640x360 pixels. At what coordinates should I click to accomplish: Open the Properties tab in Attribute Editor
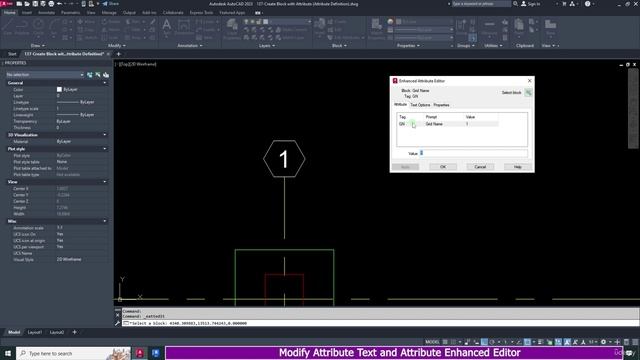[x=441, y=105]
